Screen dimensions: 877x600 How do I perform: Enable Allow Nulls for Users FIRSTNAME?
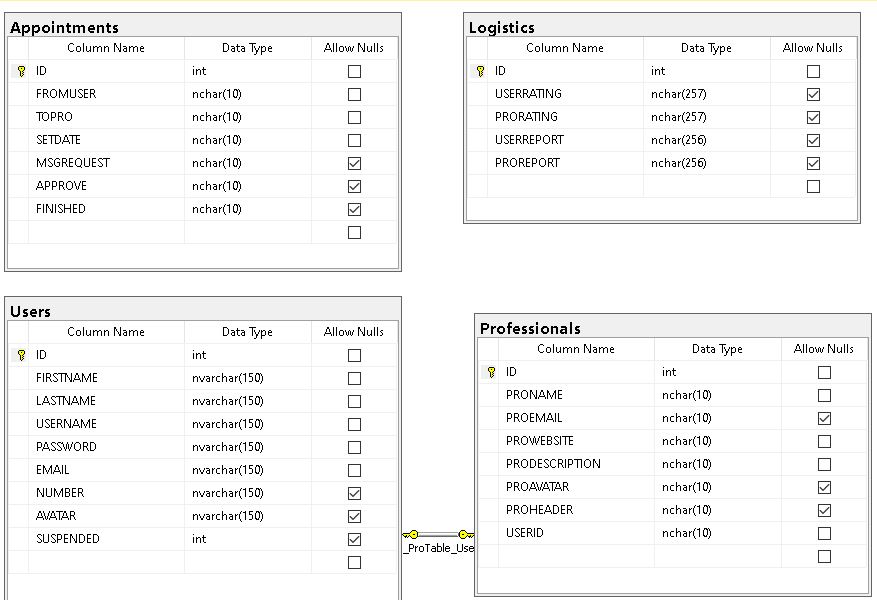pyautogui.click(x=354, y=379)
